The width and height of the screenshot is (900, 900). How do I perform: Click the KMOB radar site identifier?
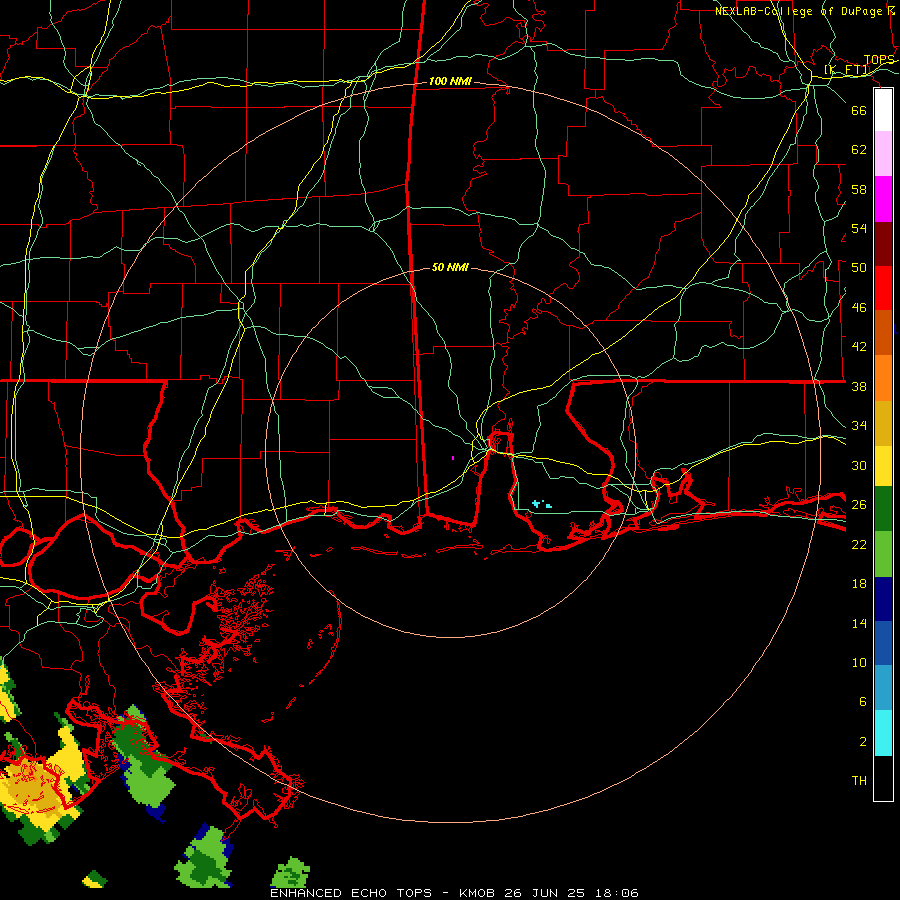pyautogui.click(x=477, y=893)
